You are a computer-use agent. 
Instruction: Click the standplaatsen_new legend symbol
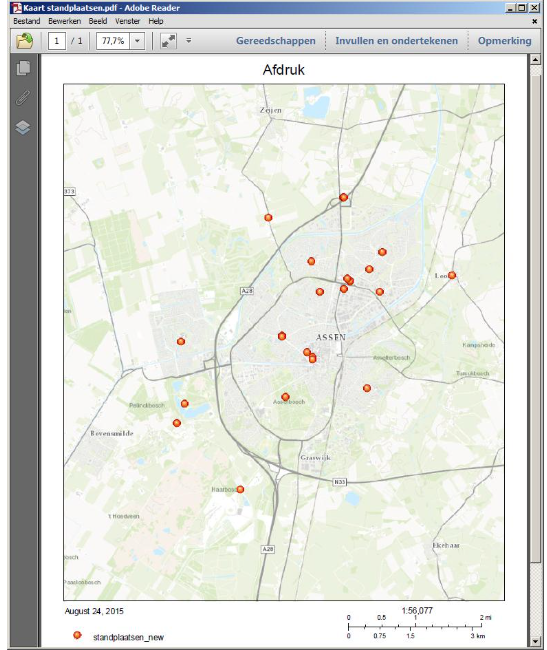pyautogui.click(x=77, y=635)
